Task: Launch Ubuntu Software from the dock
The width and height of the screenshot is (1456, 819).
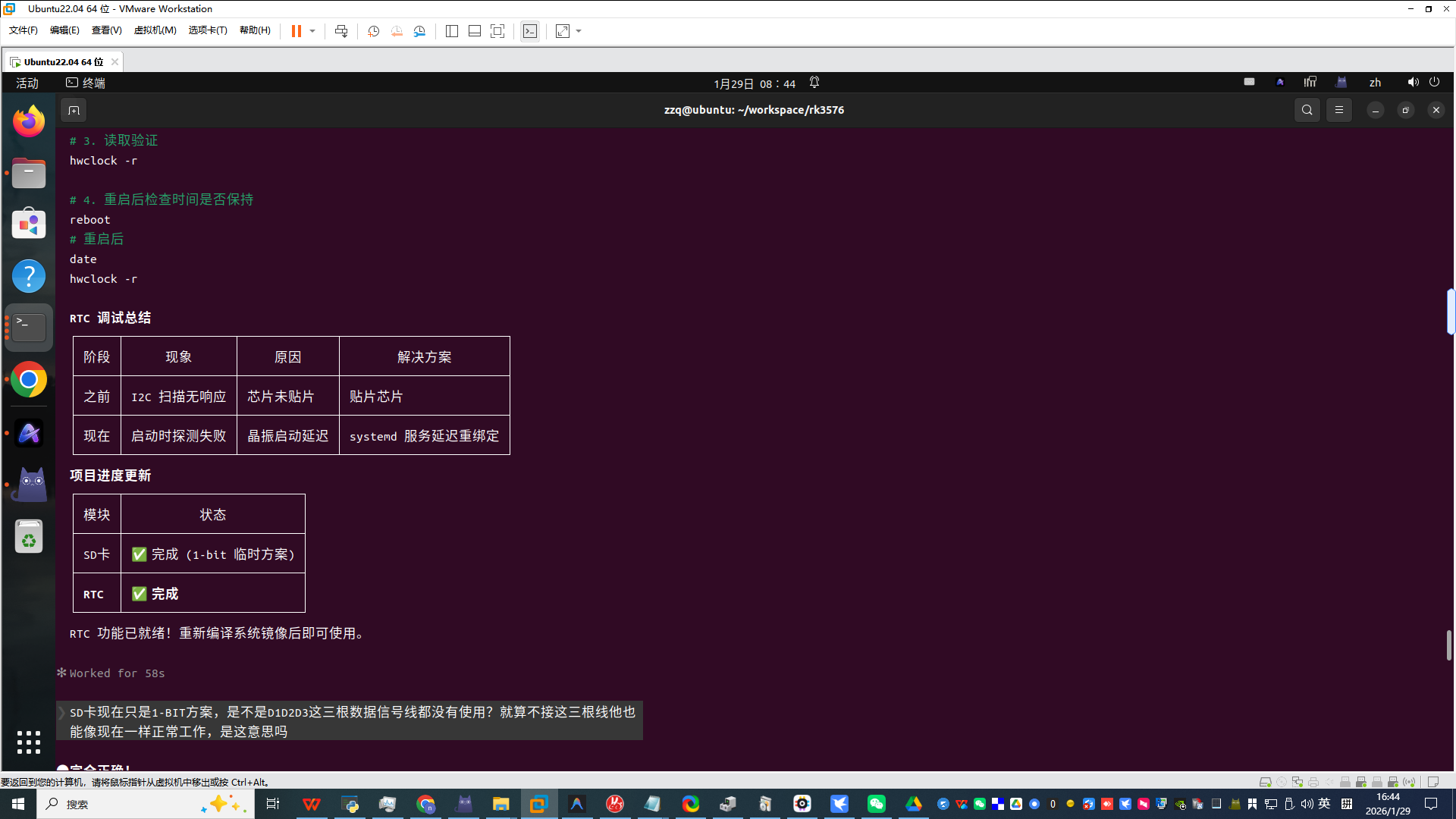Action: click(29, 224)
